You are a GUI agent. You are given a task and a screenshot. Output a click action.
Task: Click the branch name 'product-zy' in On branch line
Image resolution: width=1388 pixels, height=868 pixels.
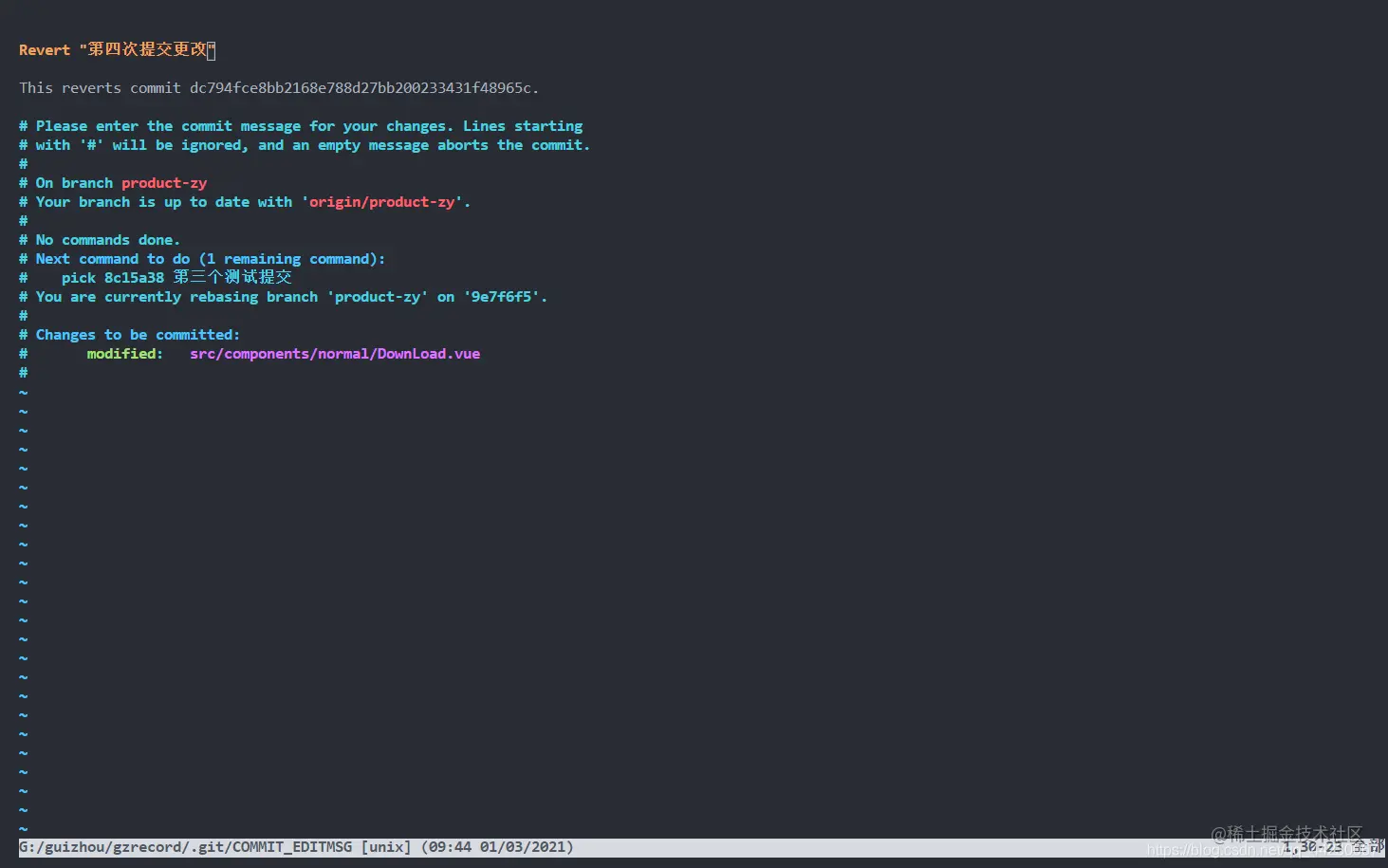(164, 183)
